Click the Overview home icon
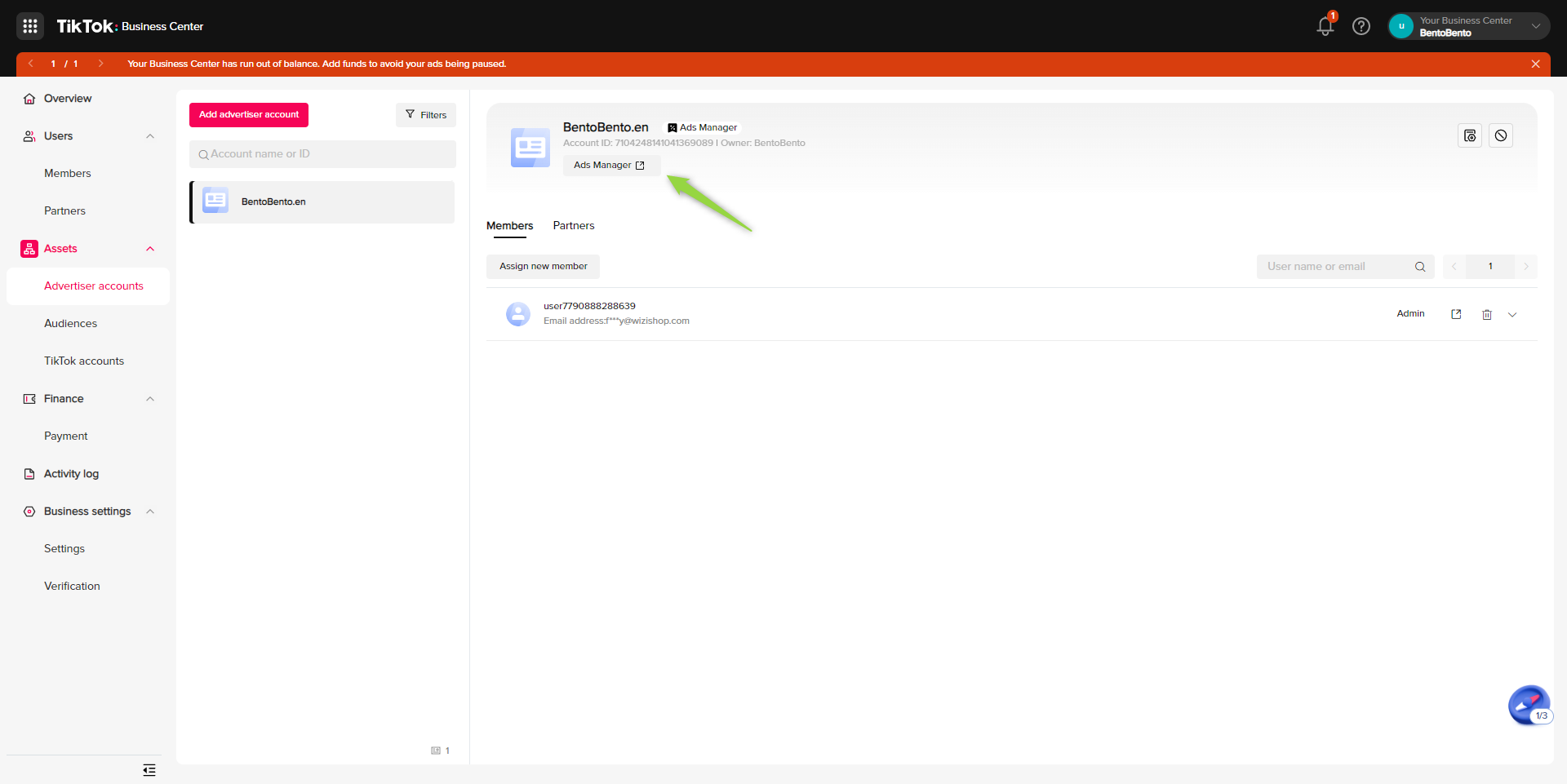The image size is (1567, 784). (29, 99)
